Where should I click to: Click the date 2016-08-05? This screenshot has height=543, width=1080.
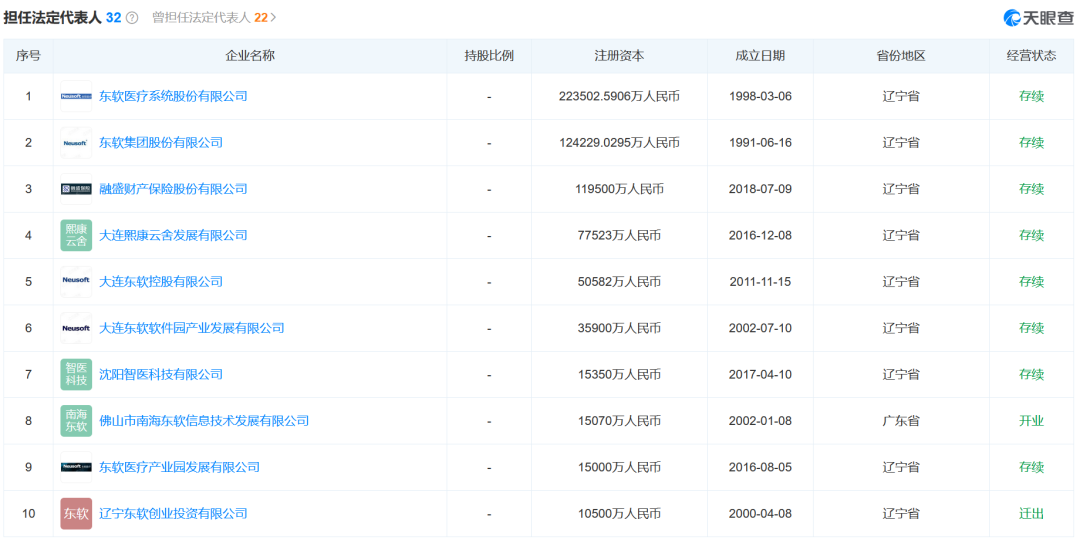760,467
